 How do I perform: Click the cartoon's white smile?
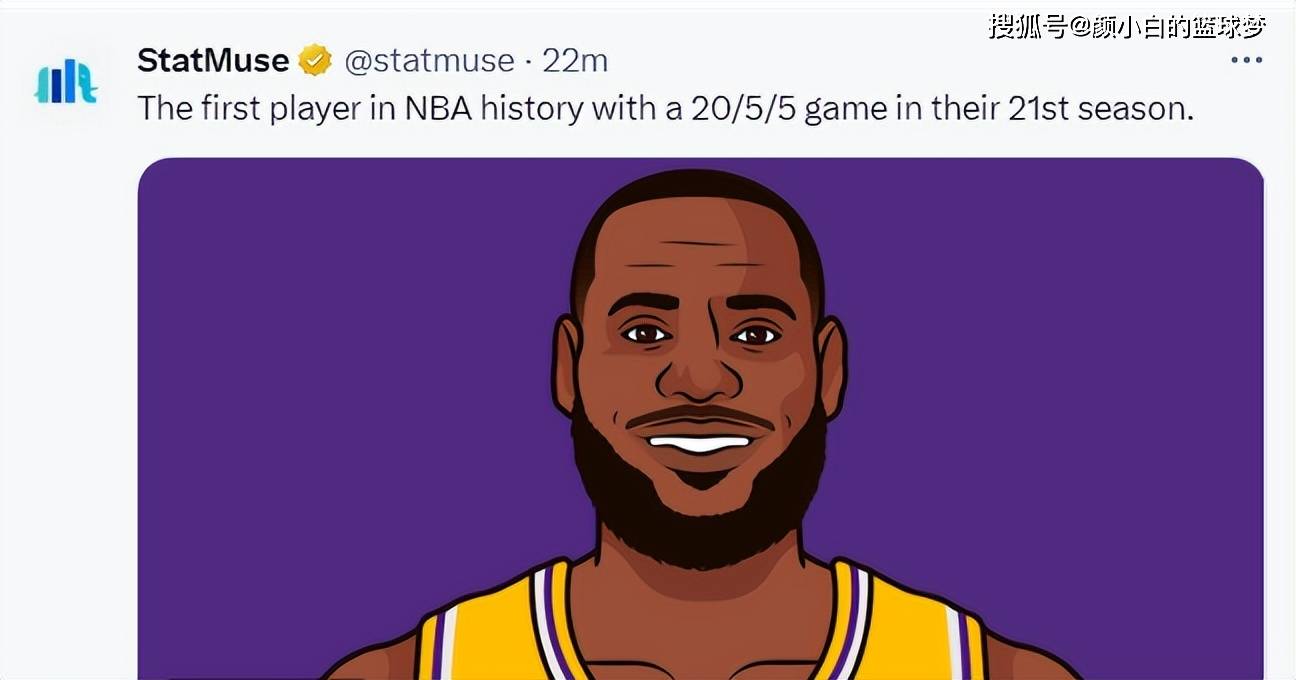coord(699,443)
